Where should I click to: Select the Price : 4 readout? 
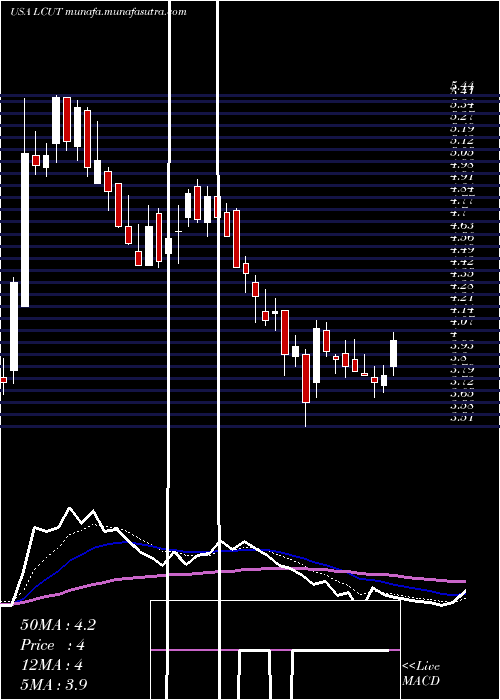(x=52, y=645)
